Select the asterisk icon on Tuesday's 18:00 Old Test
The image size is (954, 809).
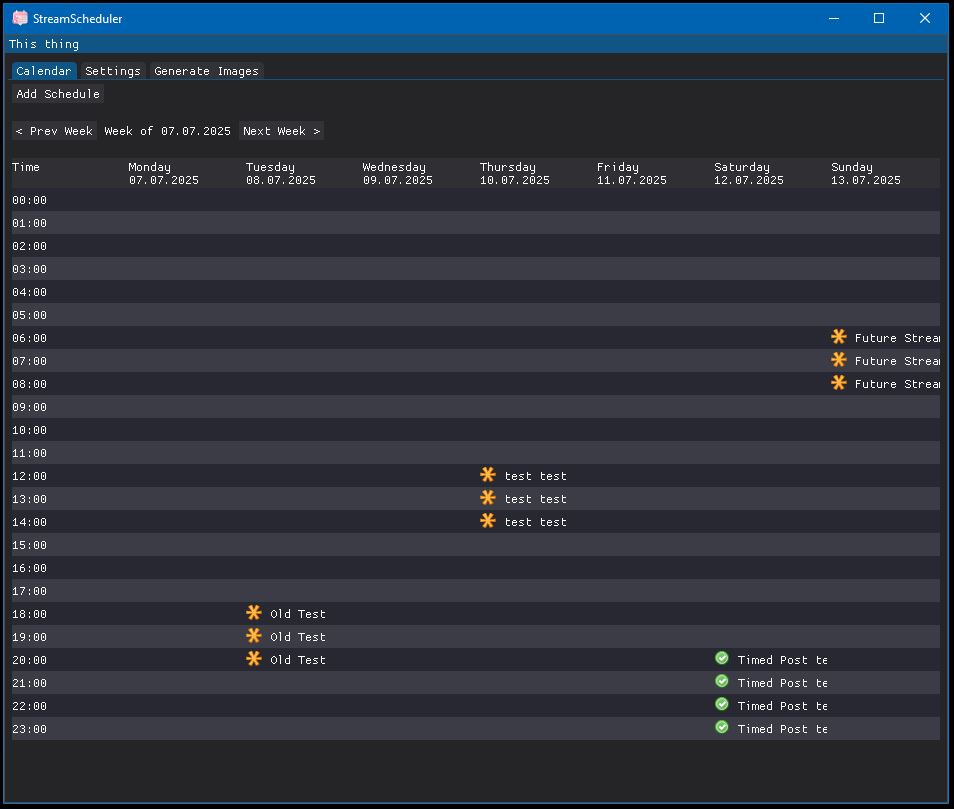(254, 613)
